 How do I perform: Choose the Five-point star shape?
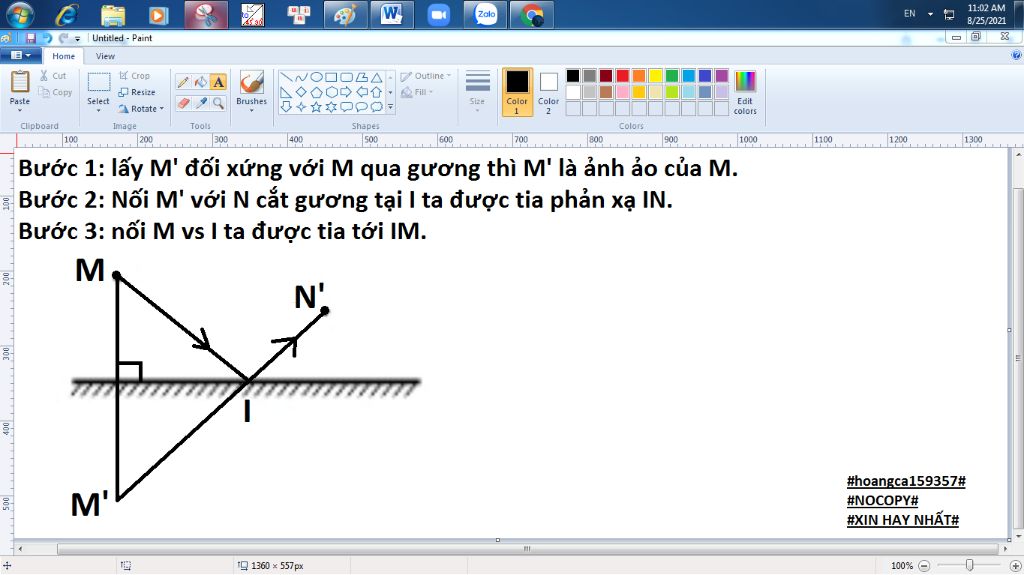[316, 107]
